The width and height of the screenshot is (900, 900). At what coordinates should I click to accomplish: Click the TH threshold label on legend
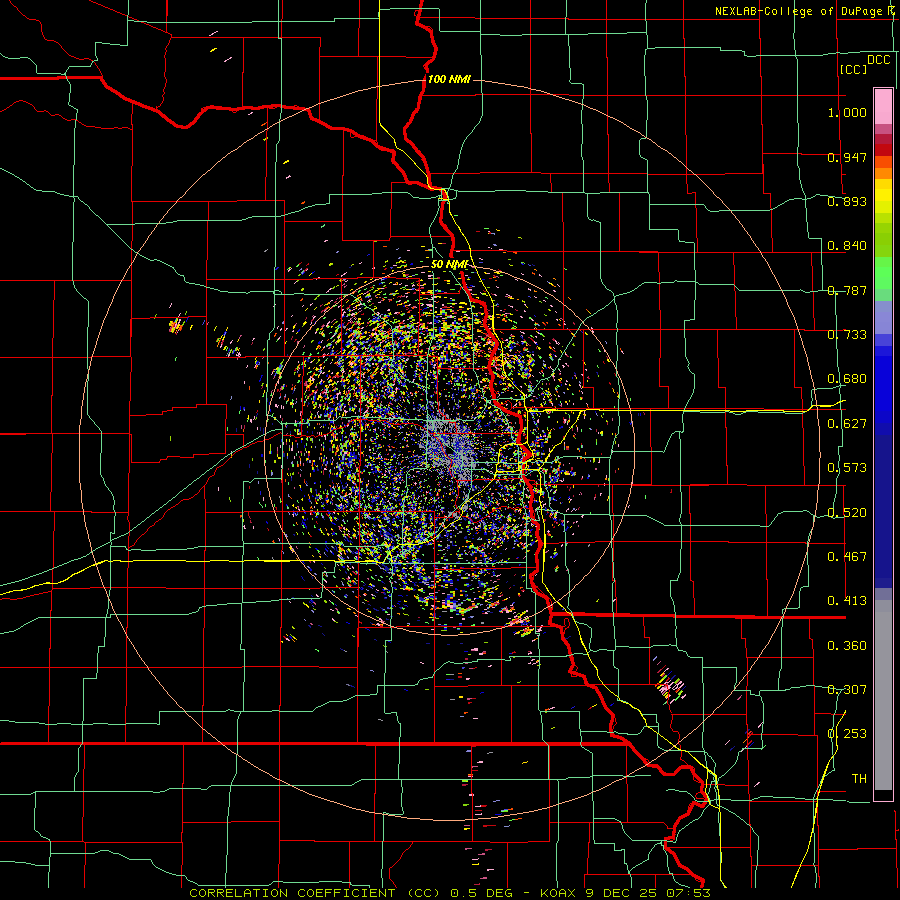point(859,779)
